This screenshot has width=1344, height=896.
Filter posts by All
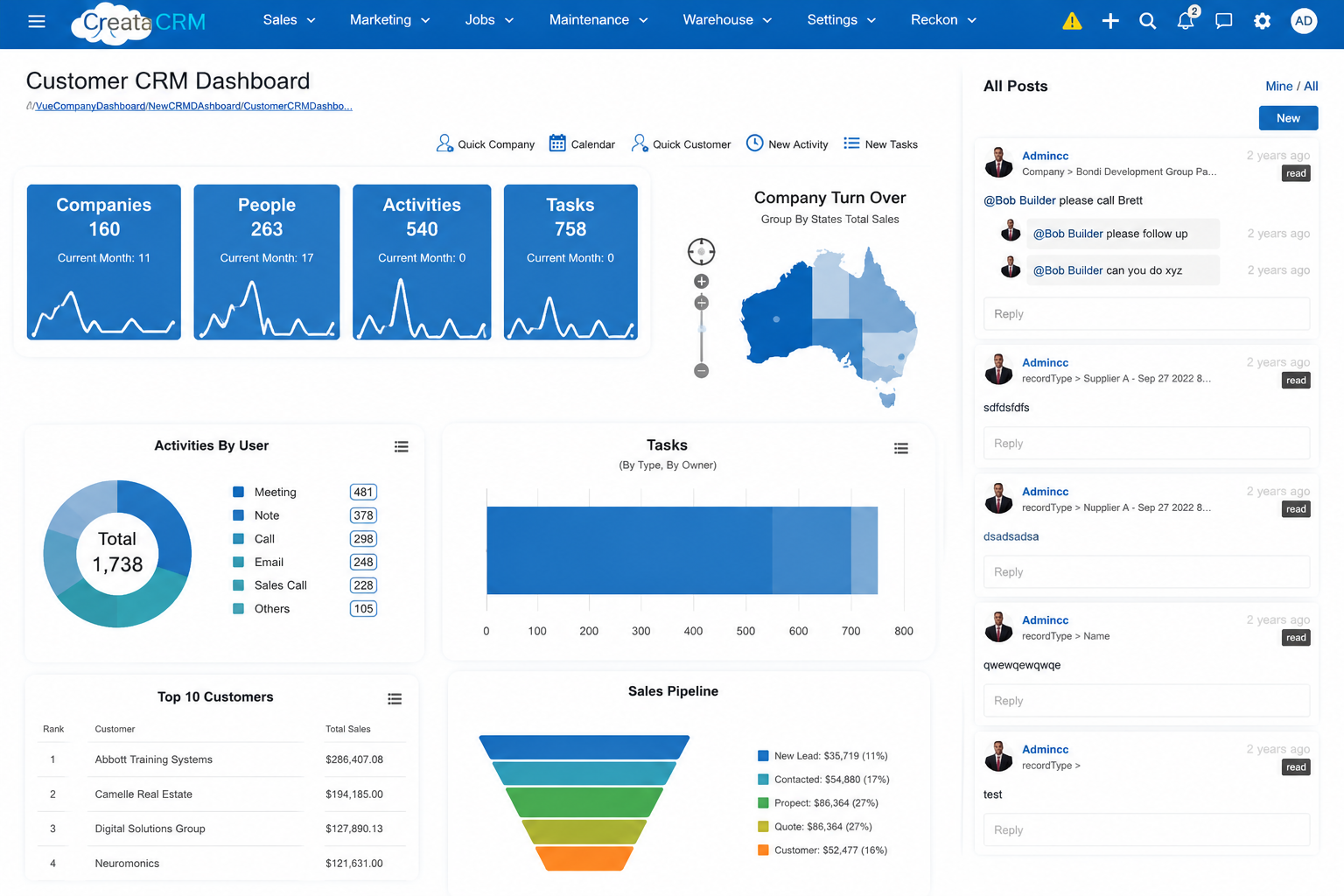tap(1311, 86)
